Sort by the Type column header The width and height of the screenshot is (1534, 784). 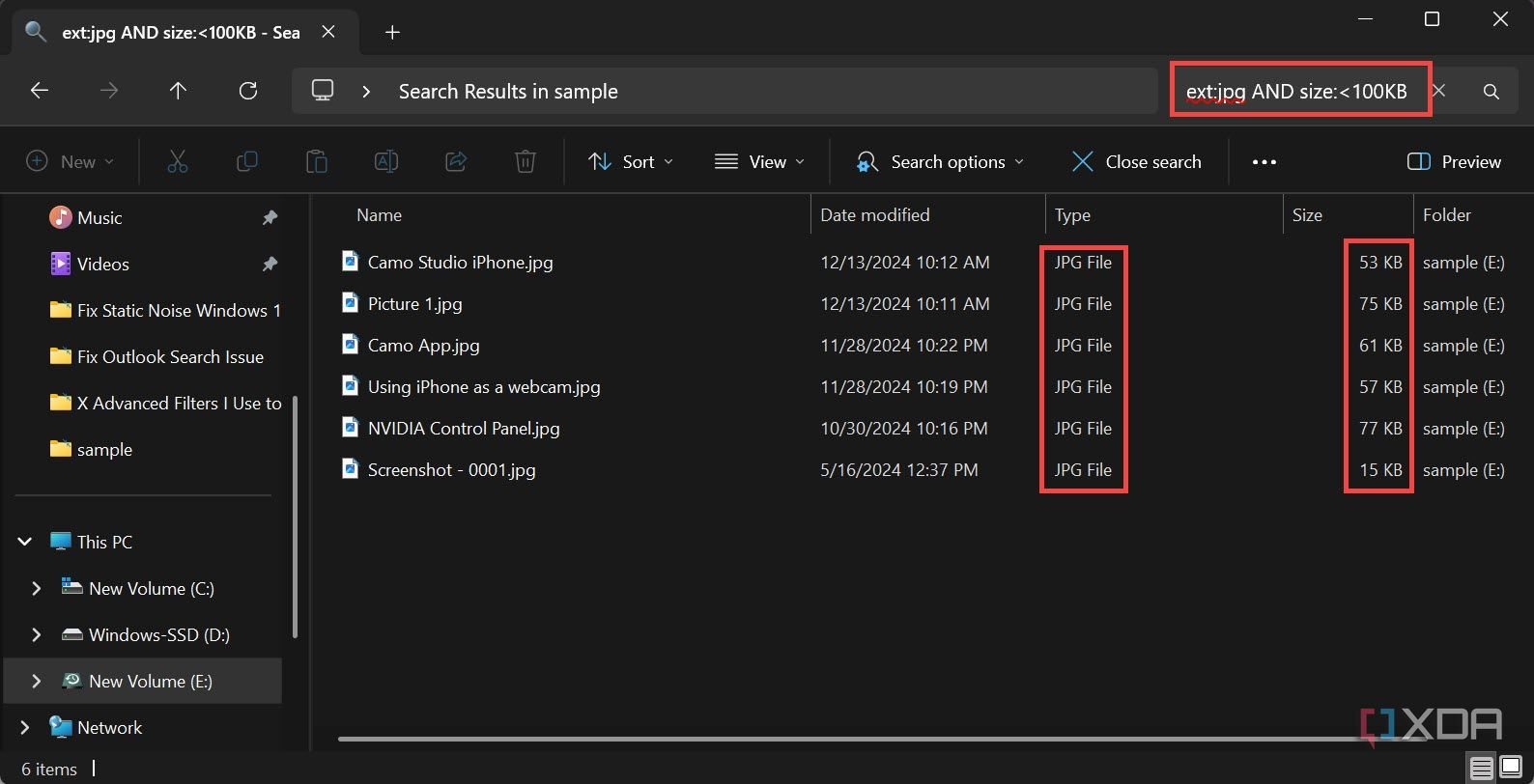(1164, 215)
